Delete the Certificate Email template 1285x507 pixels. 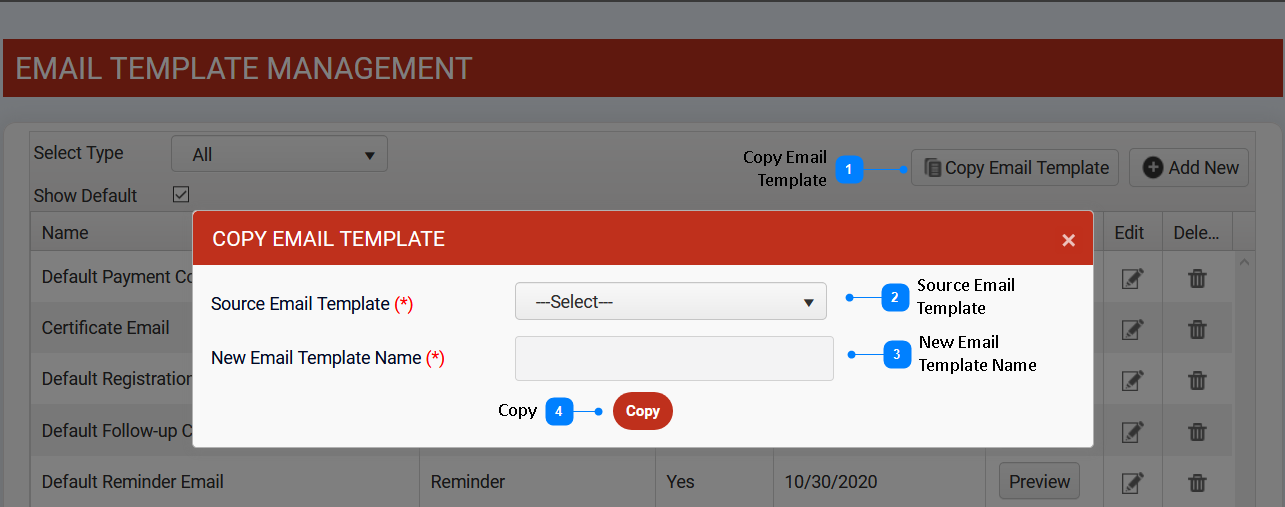1197,329
